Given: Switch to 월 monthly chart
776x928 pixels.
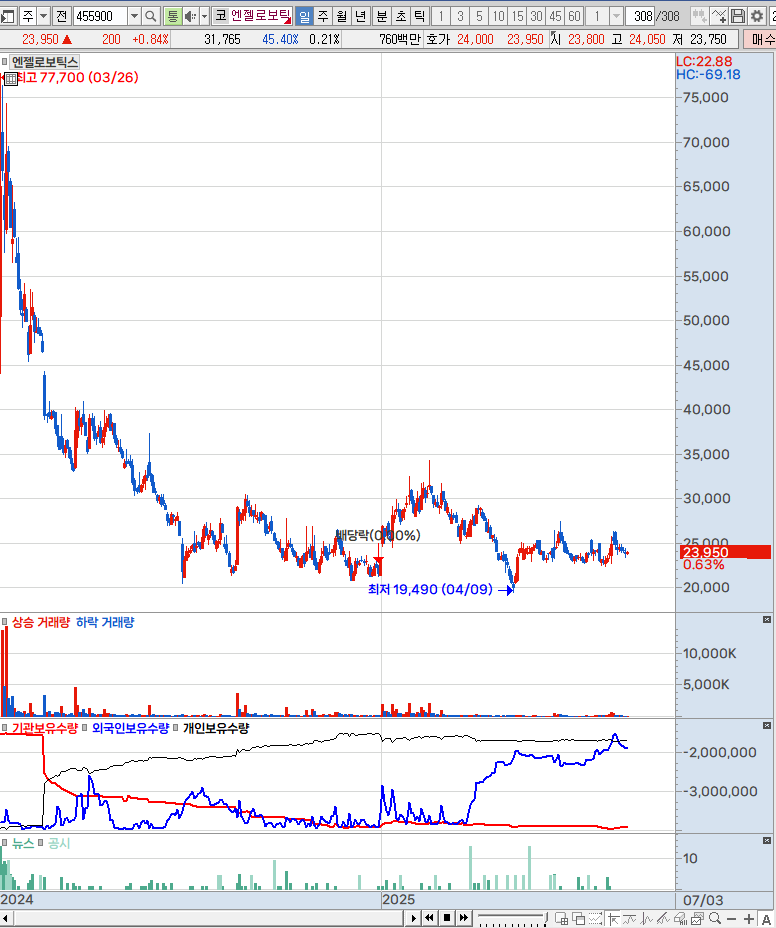Looking at the screenshot, I should pyautogui.click(x=342, y=16).
